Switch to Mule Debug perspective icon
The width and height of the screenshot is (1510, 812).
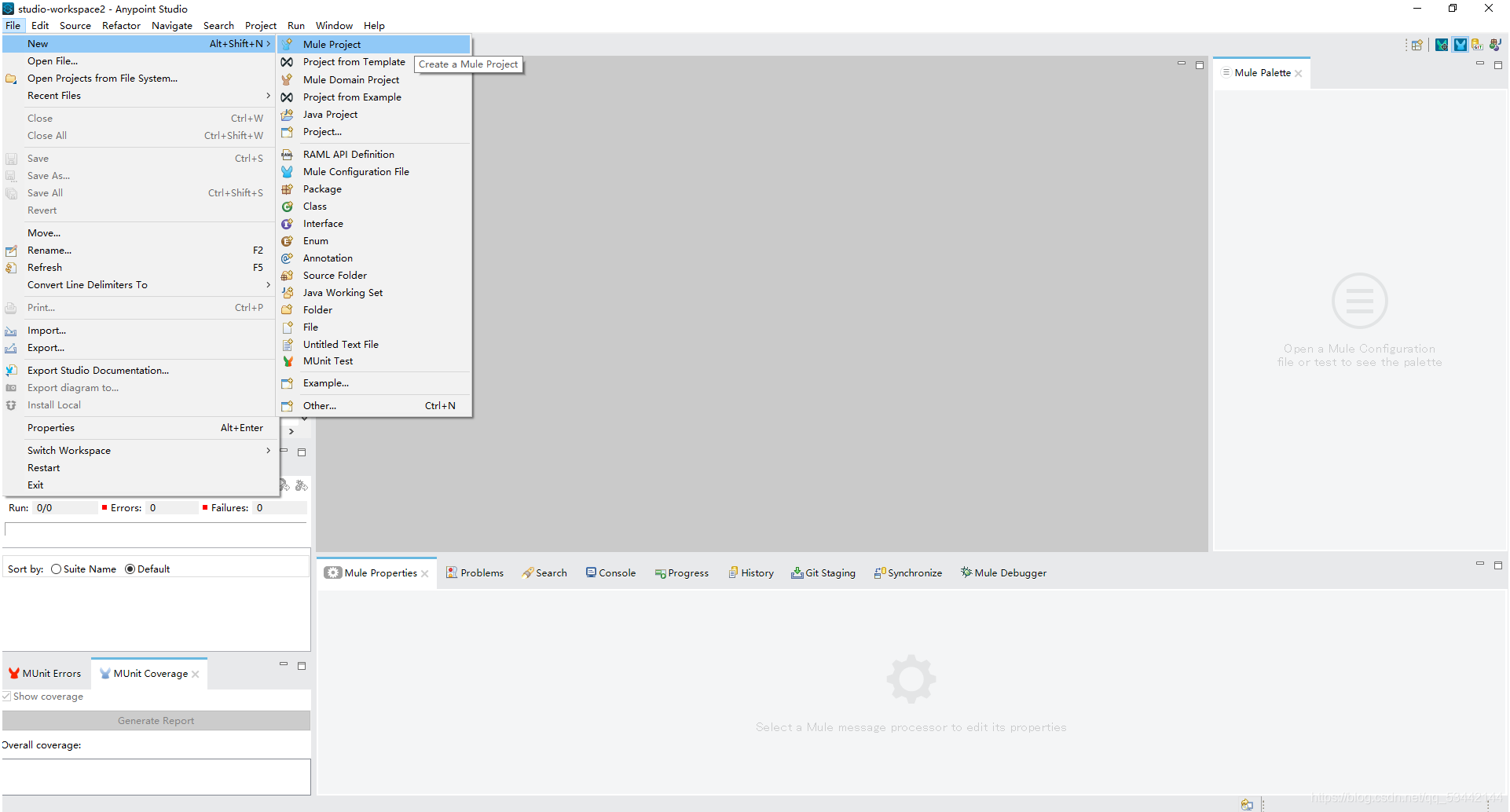pyautogui.click(x=1442, y=45)
